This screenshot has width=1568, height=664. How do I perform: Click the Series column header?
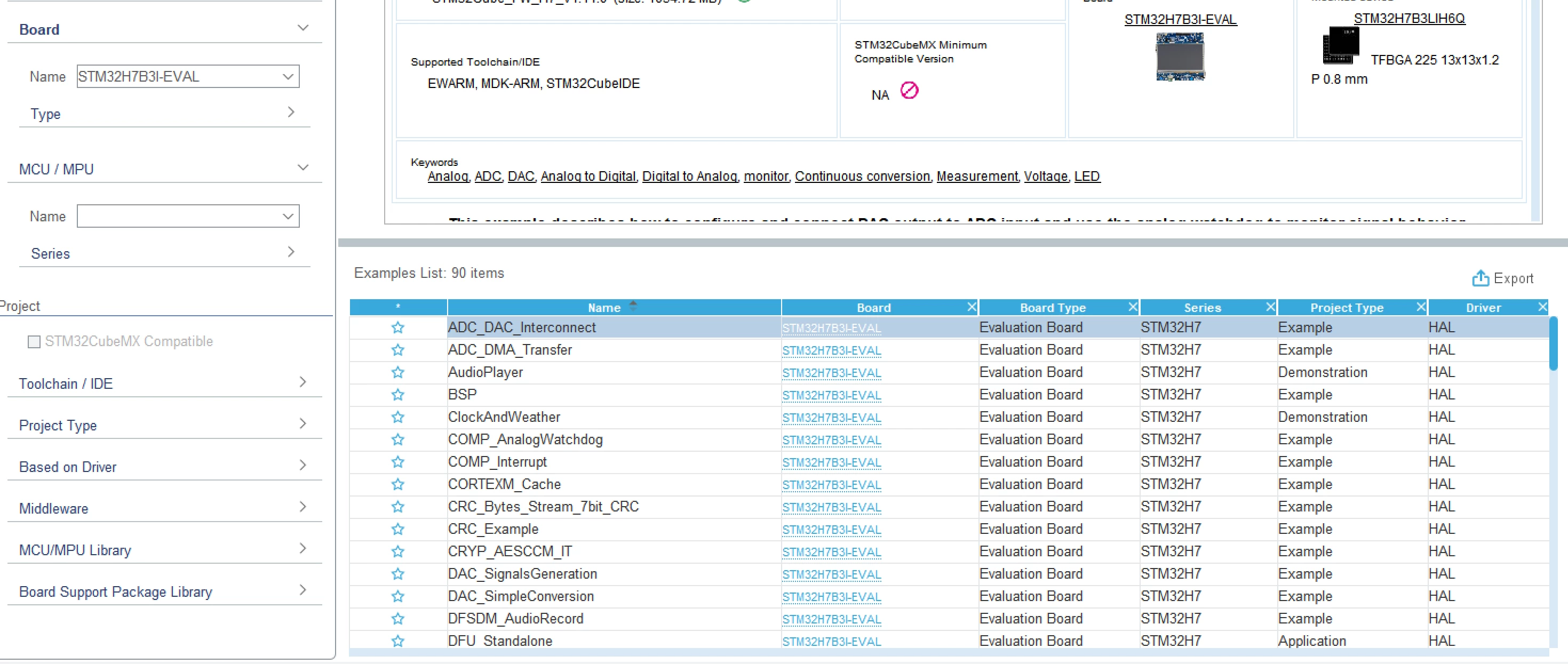pyautogui.click(x=1202, y=307)
